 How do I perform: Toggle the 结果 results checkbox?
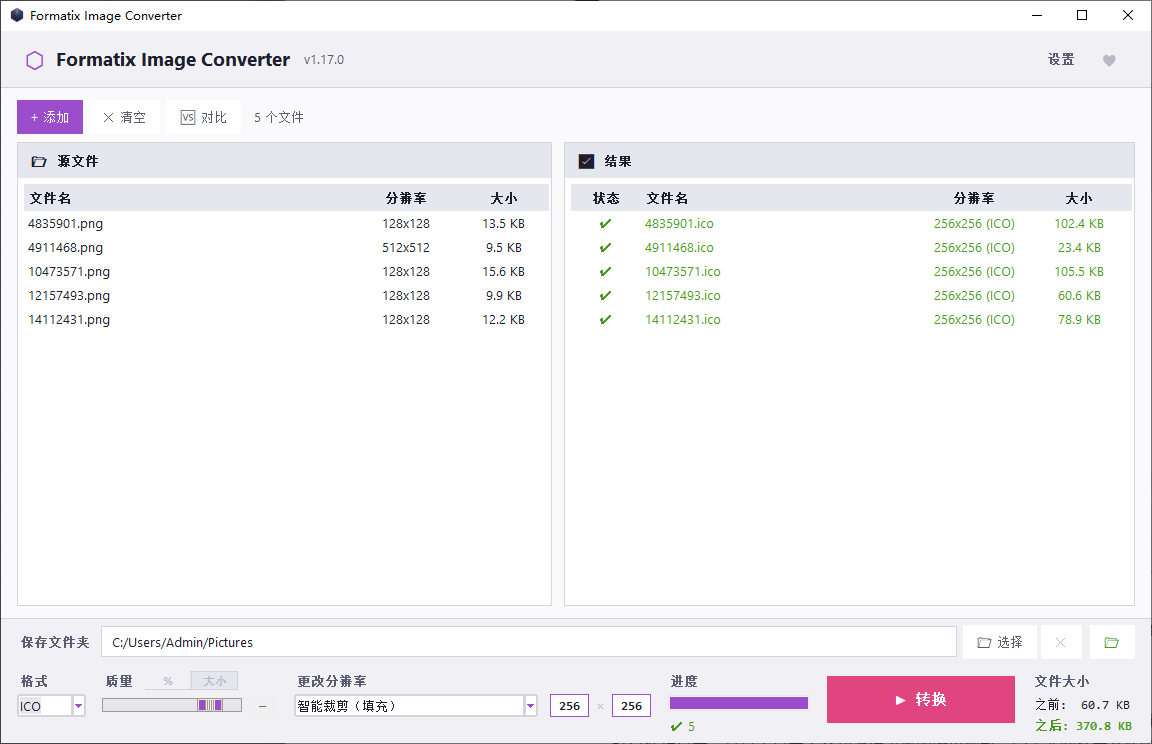click(586, 162)
